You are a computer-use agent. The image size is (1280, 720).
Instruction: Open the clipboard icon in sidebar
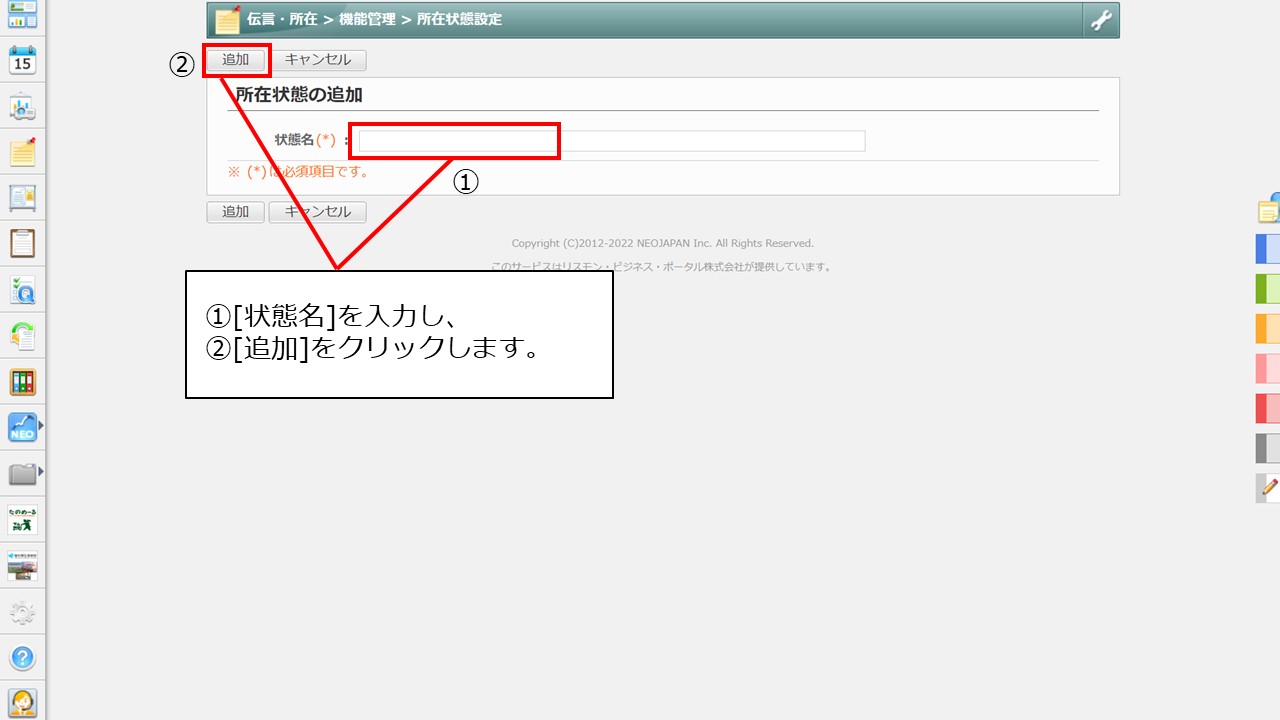click(x=22, y=243)
